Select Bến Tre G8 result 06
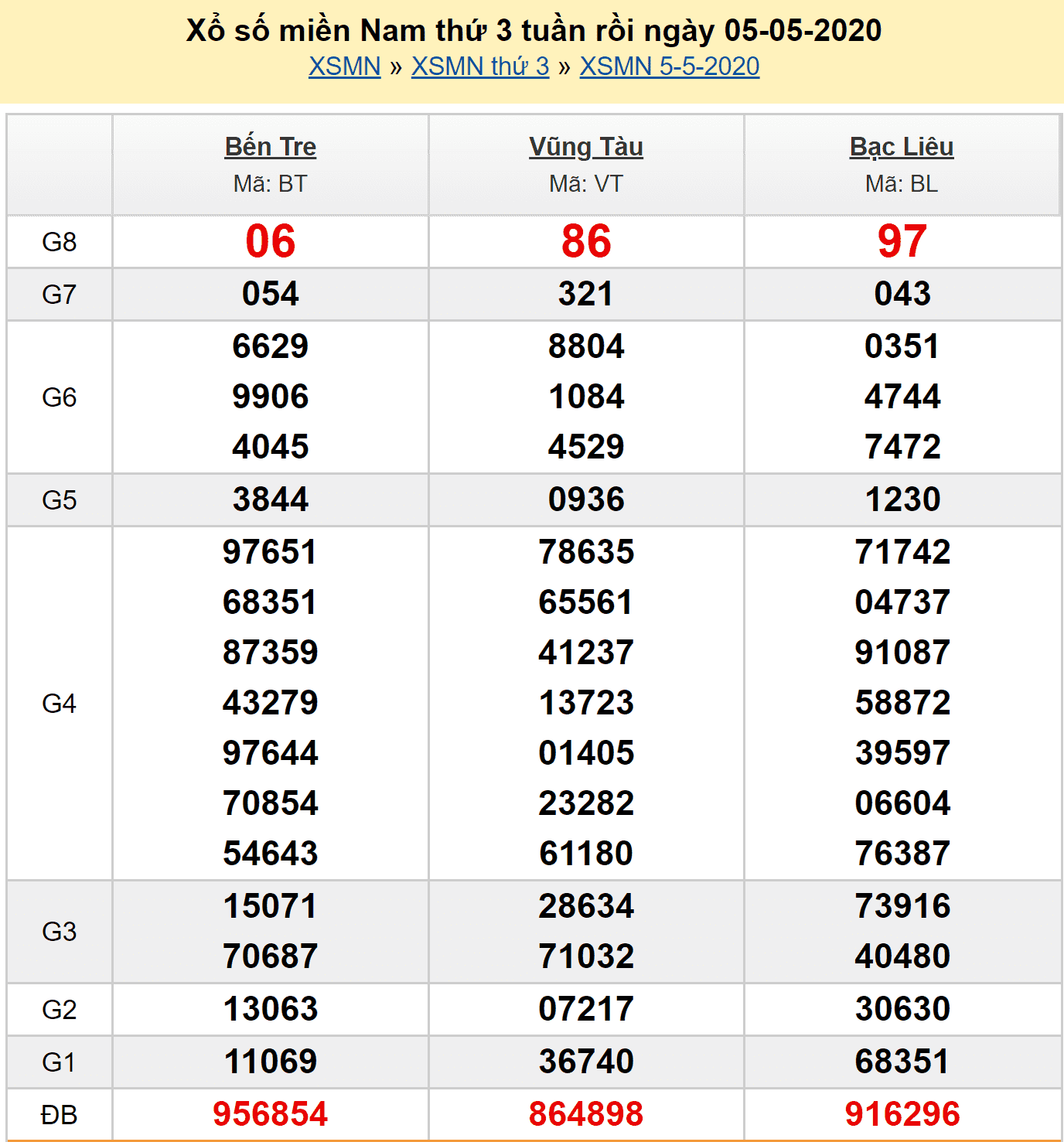 point(271,241)
